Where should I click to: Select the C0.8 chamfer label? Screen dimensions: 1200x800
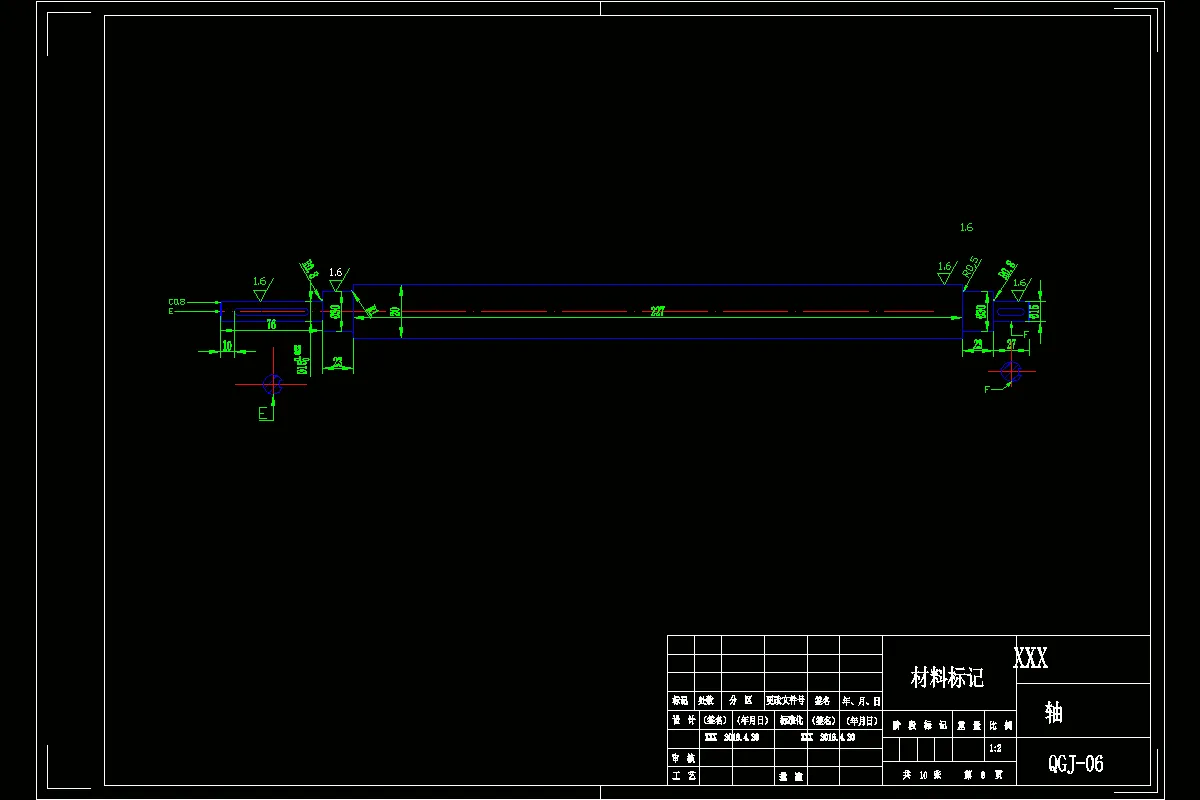177,301
